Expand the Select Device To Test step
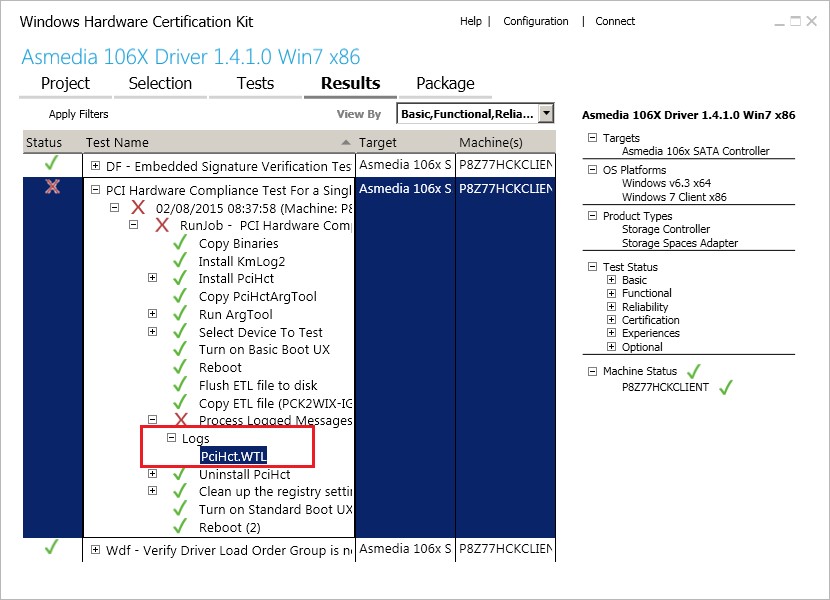This screenshot has width=830, height=600. pyautogui.click(x=152, y=332)
